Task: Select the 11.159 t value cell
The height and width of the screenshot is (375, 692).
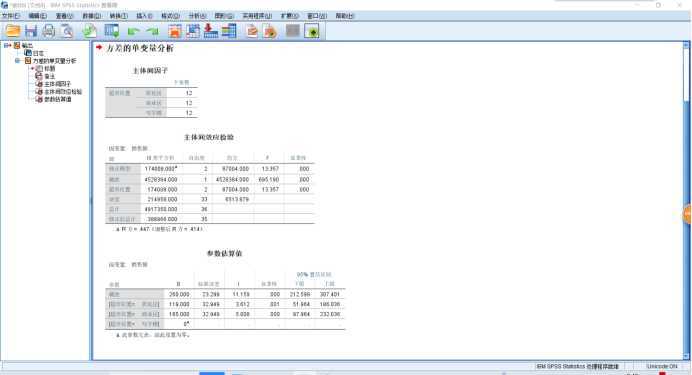Action: pyautogui.click(x=241, y=294)
